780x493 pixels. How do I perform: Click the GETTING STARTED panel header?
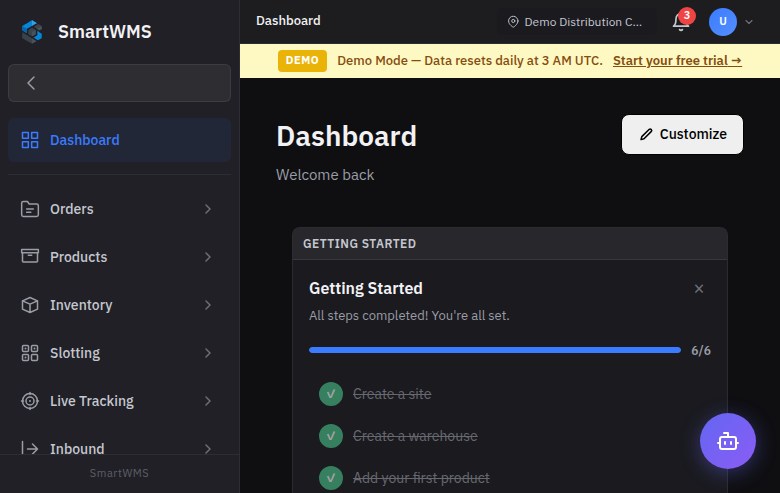point(510,244)
